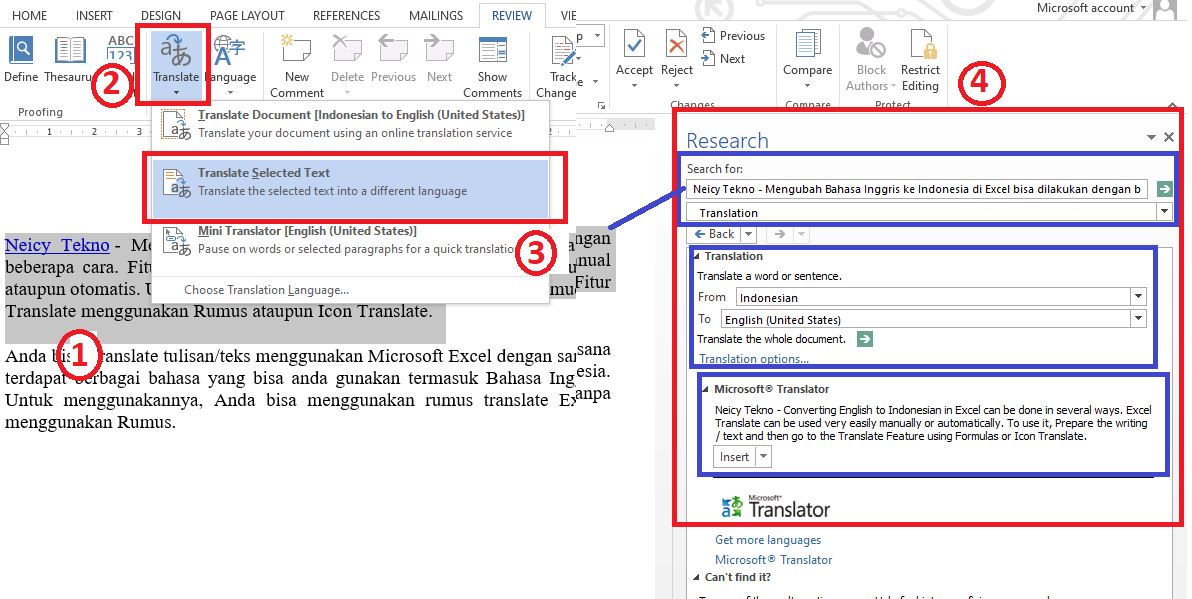Click the Back button in Research pane

pyautogui.click(x=714, y=234)
